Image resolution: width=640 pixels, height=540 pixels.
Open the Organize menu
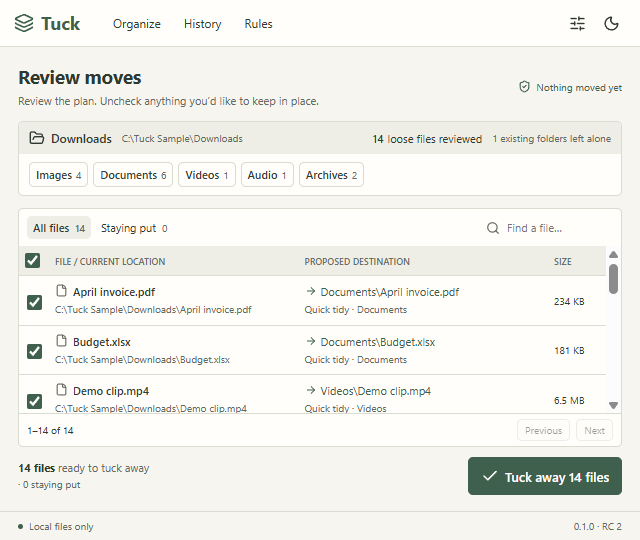(137, 24)
